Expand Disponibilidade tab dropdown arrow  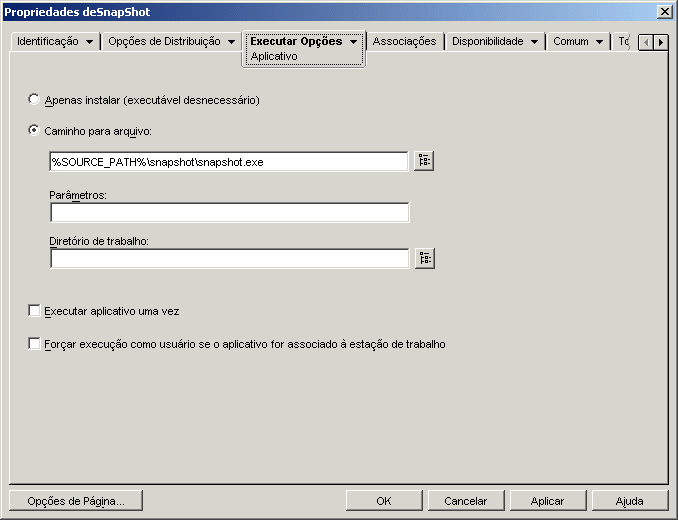[534, 42]
